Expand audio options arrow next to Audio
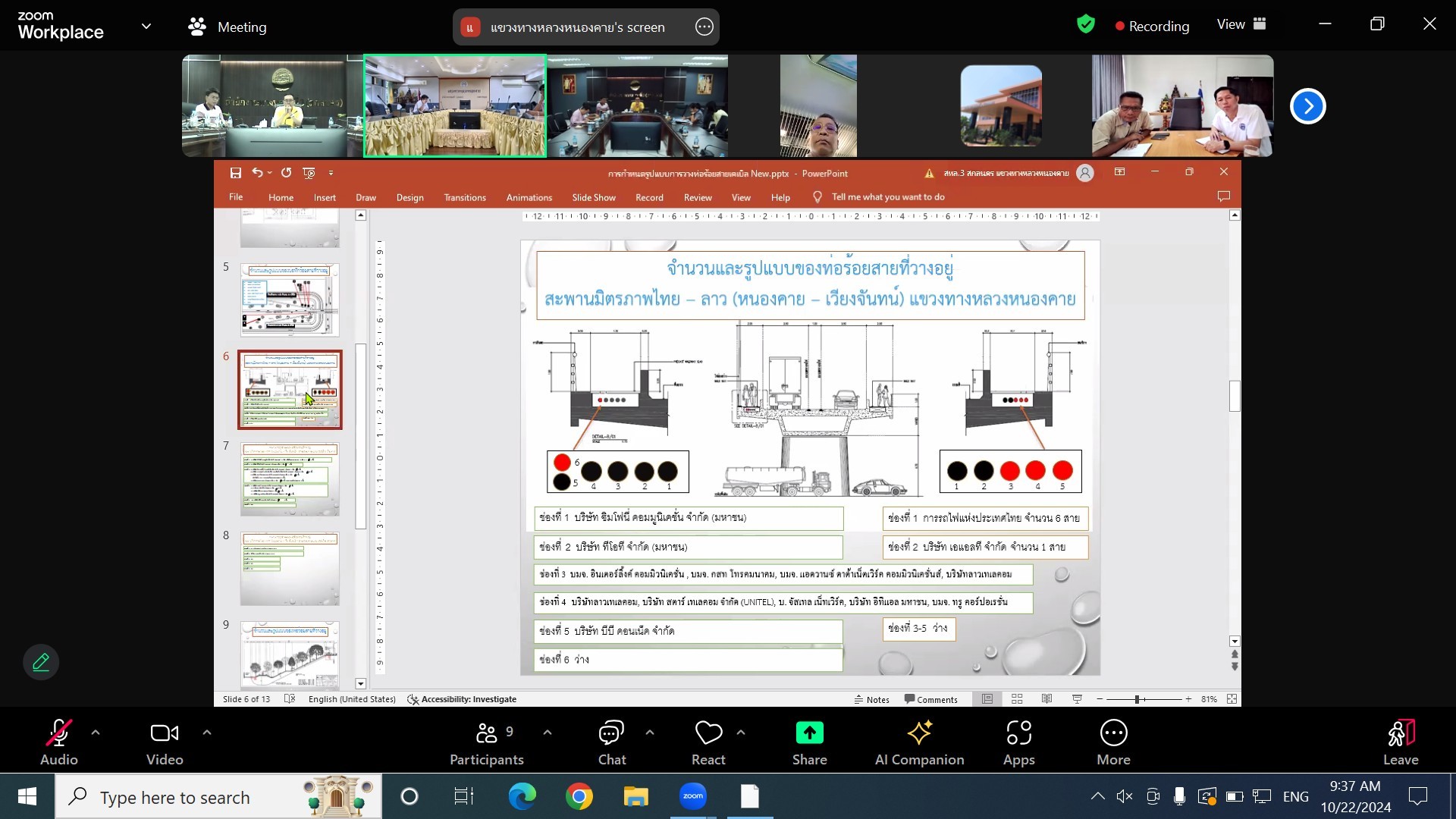 tap(96, 733)
